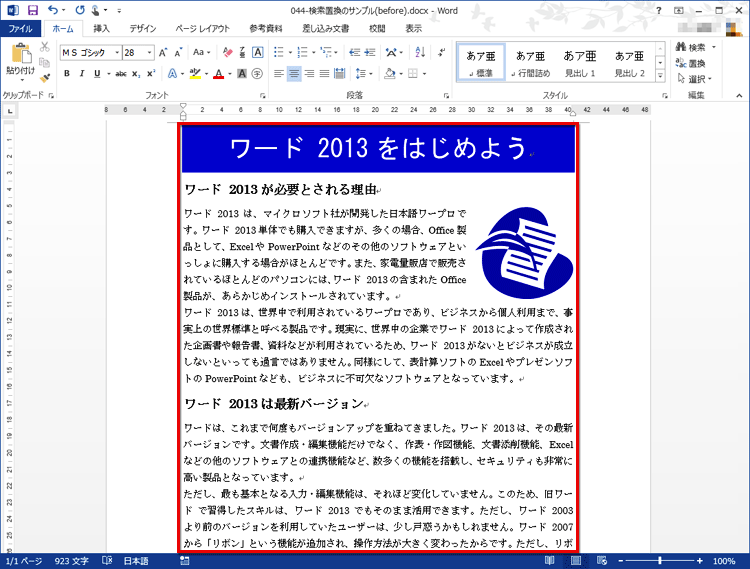Adjust the zoom slider handle
Viewport: 750px width, 569px height.
pos(660,560)
